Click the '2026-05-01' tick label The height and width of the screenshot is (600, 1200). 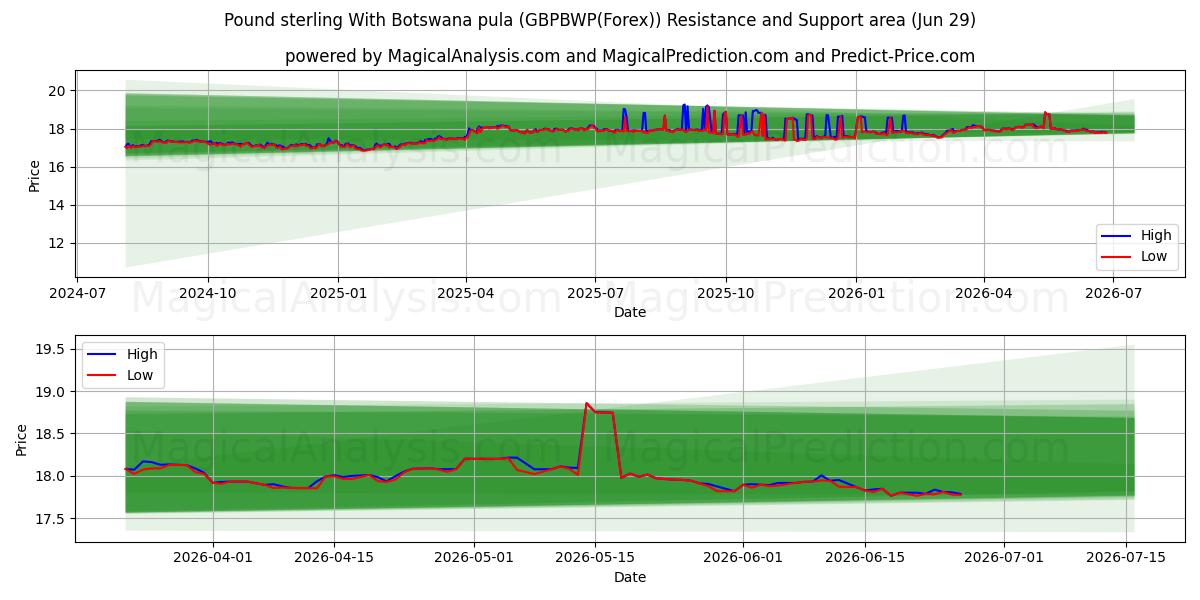pyautogui.click(x=473, y=558)
